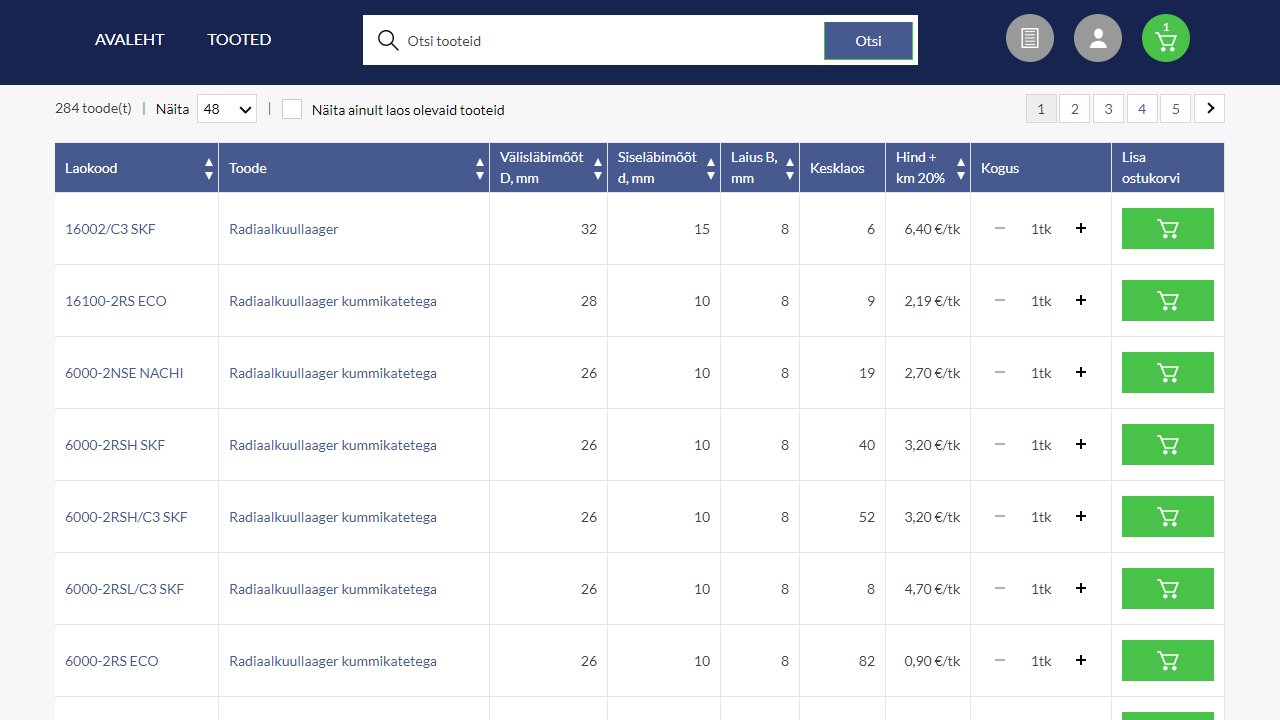Go to results page 3
The width and height of the screenshot is (1280, 720).
coord(1108,108)
